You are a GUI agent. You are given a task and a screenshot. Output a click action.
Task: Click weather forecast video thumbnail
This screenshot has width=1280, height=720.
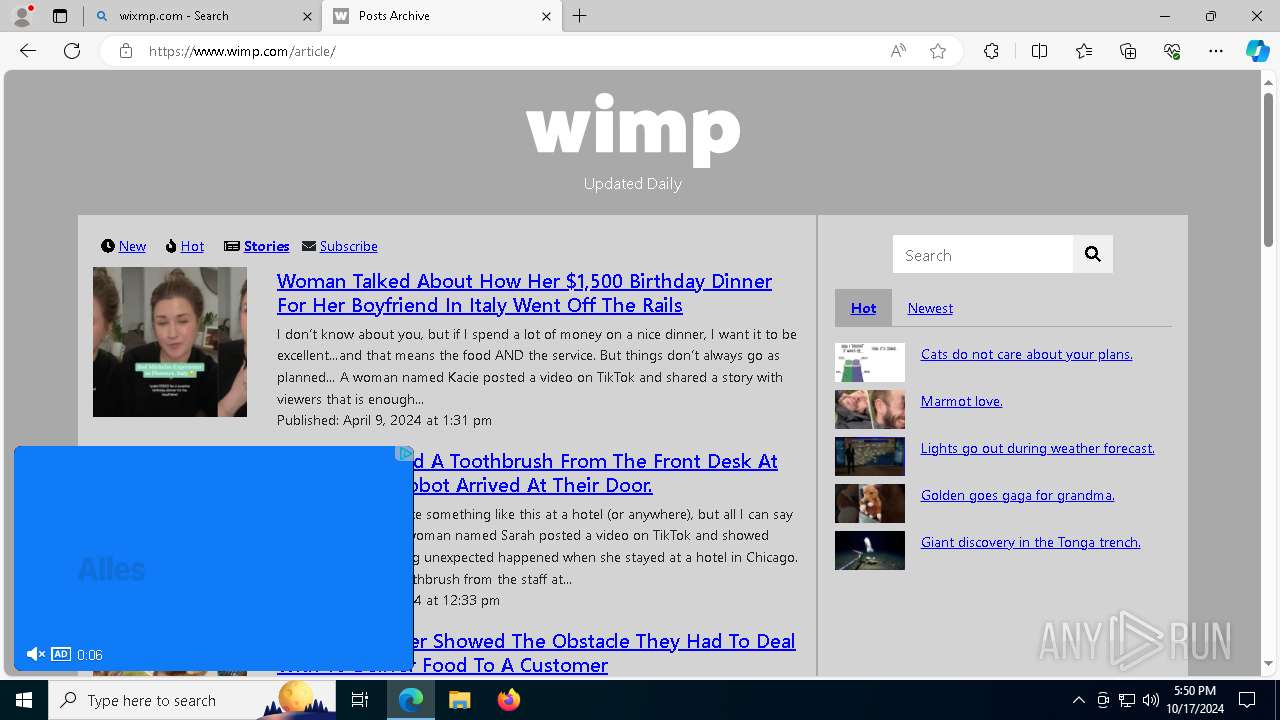[x=870, y=457]
